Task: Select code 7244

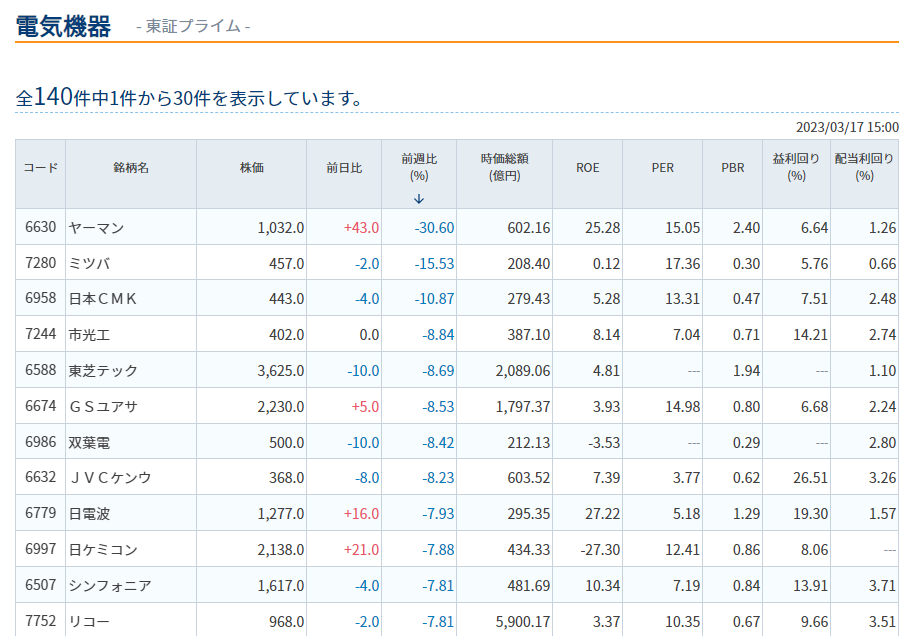Action: click(40, 334)
